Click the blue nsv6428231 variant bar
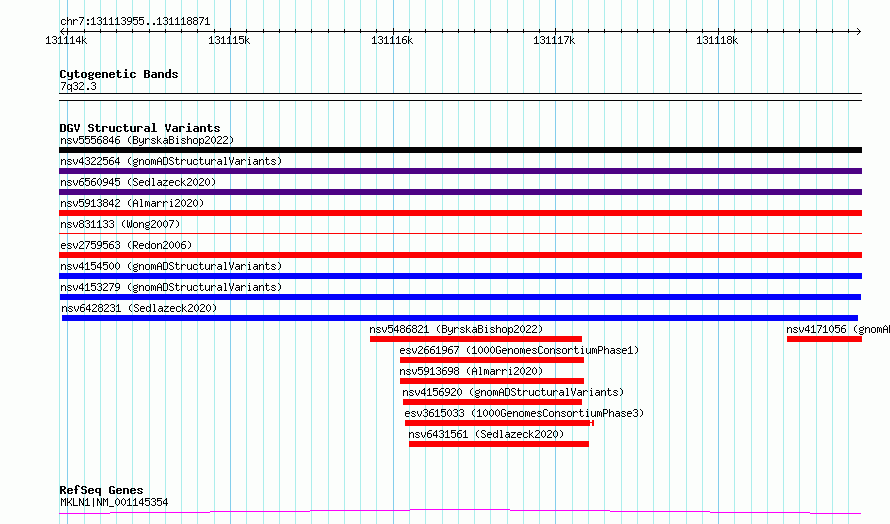This screenshot has height=524, width=890. (460, 318)
